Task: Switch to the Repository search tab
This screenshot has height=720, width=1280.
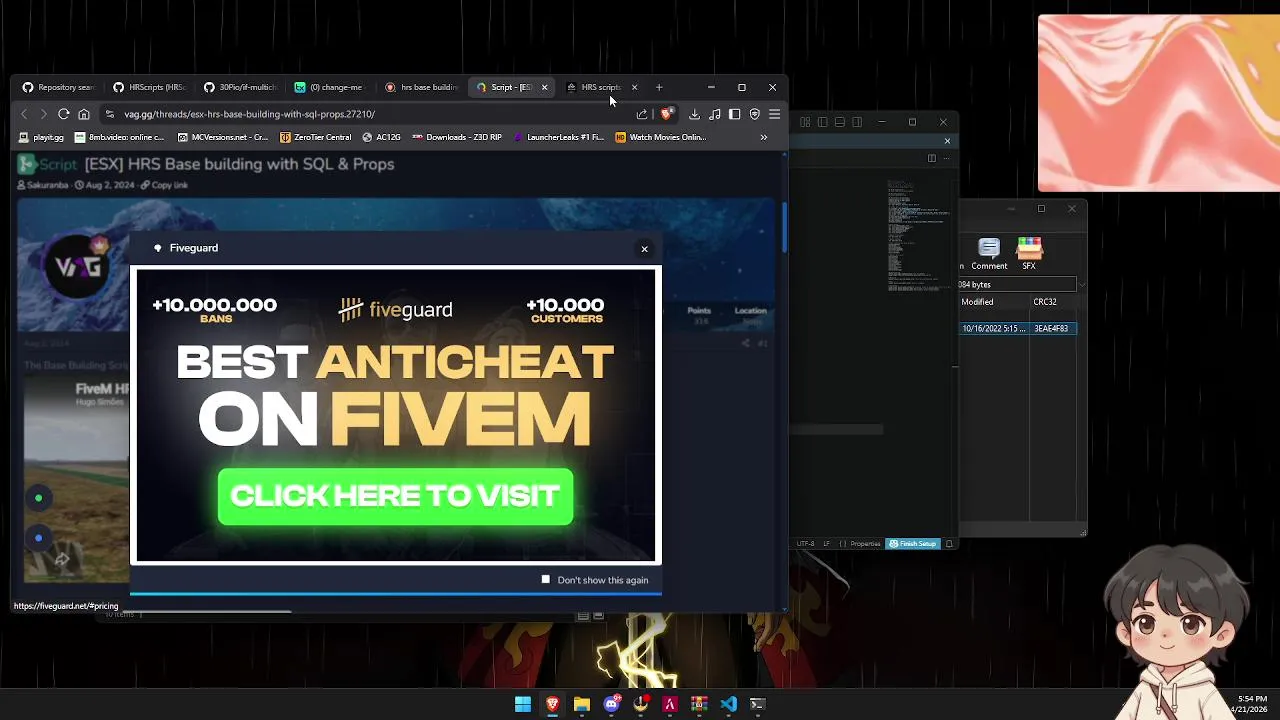Action: pyautogui.click(x=58, y=87)
